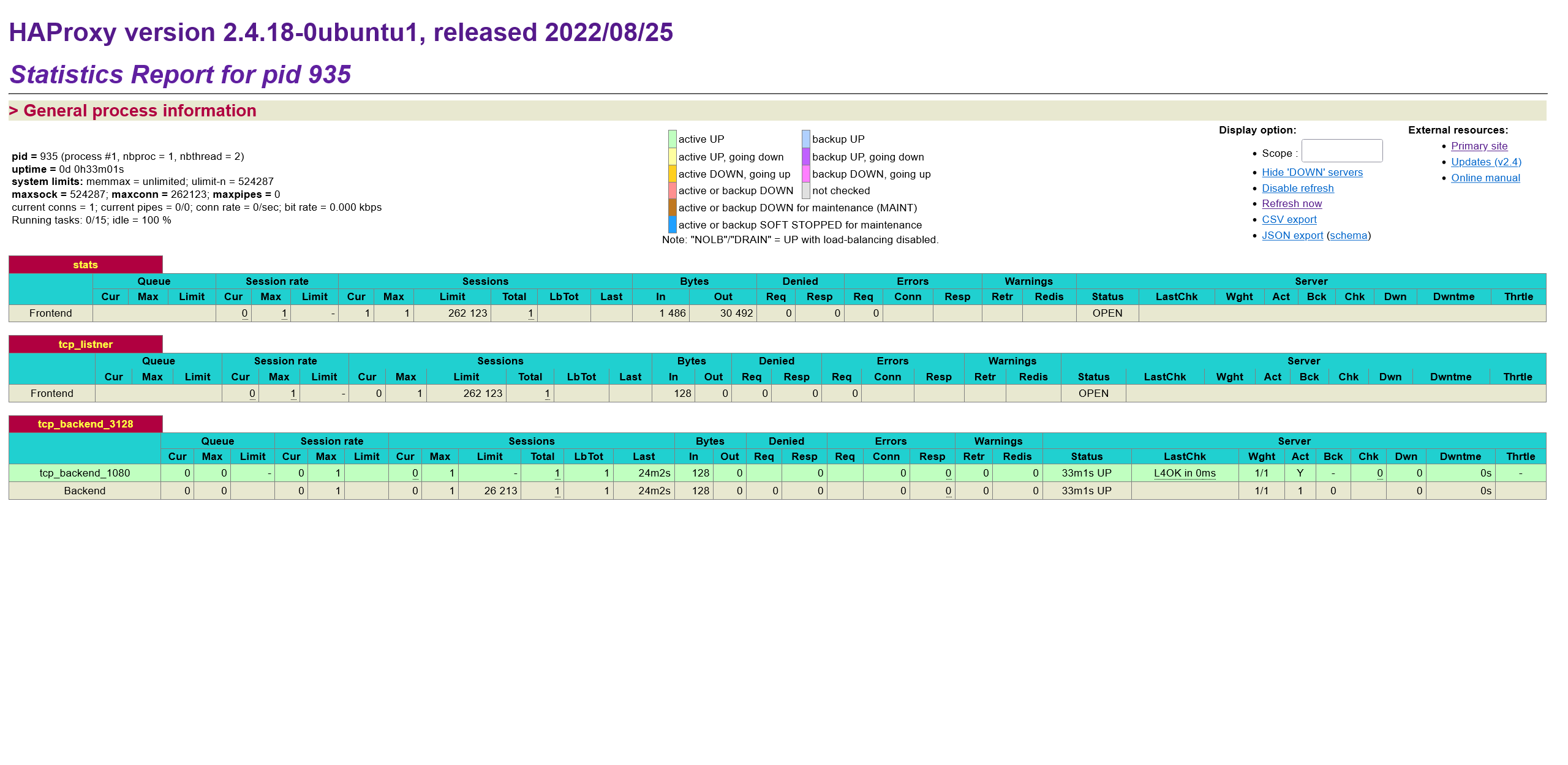Select the tcp_backend_1080 server row

coord(85,473)
